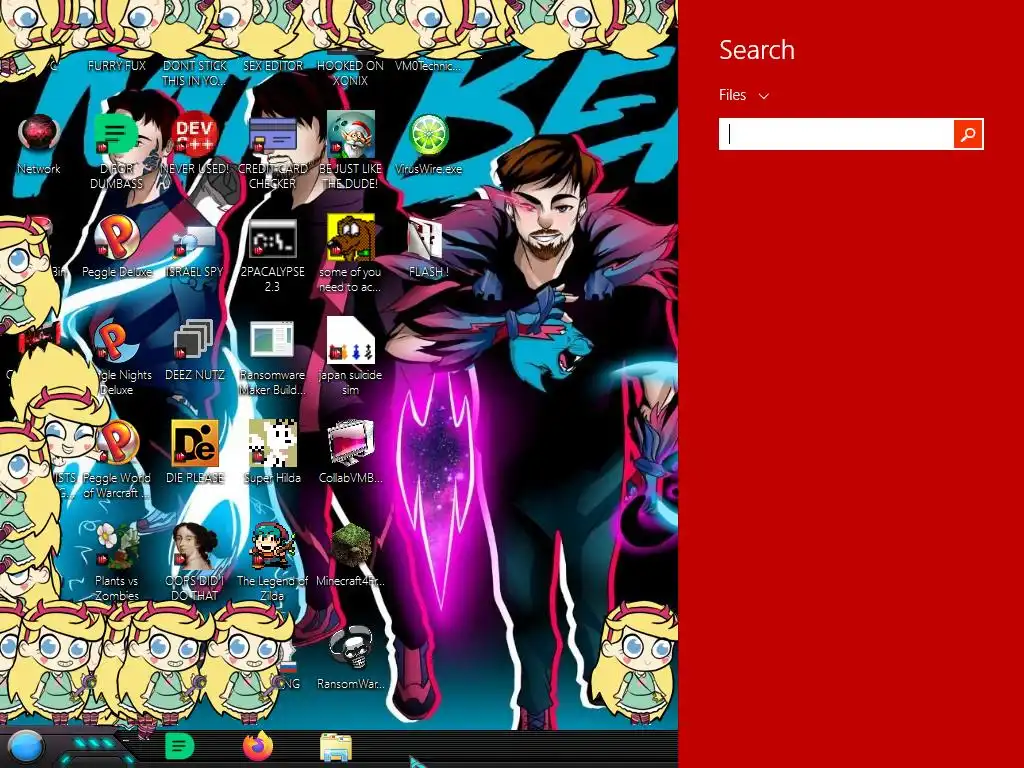Open the DEEZ NUTZ stacked windows icon

(194, 340)
